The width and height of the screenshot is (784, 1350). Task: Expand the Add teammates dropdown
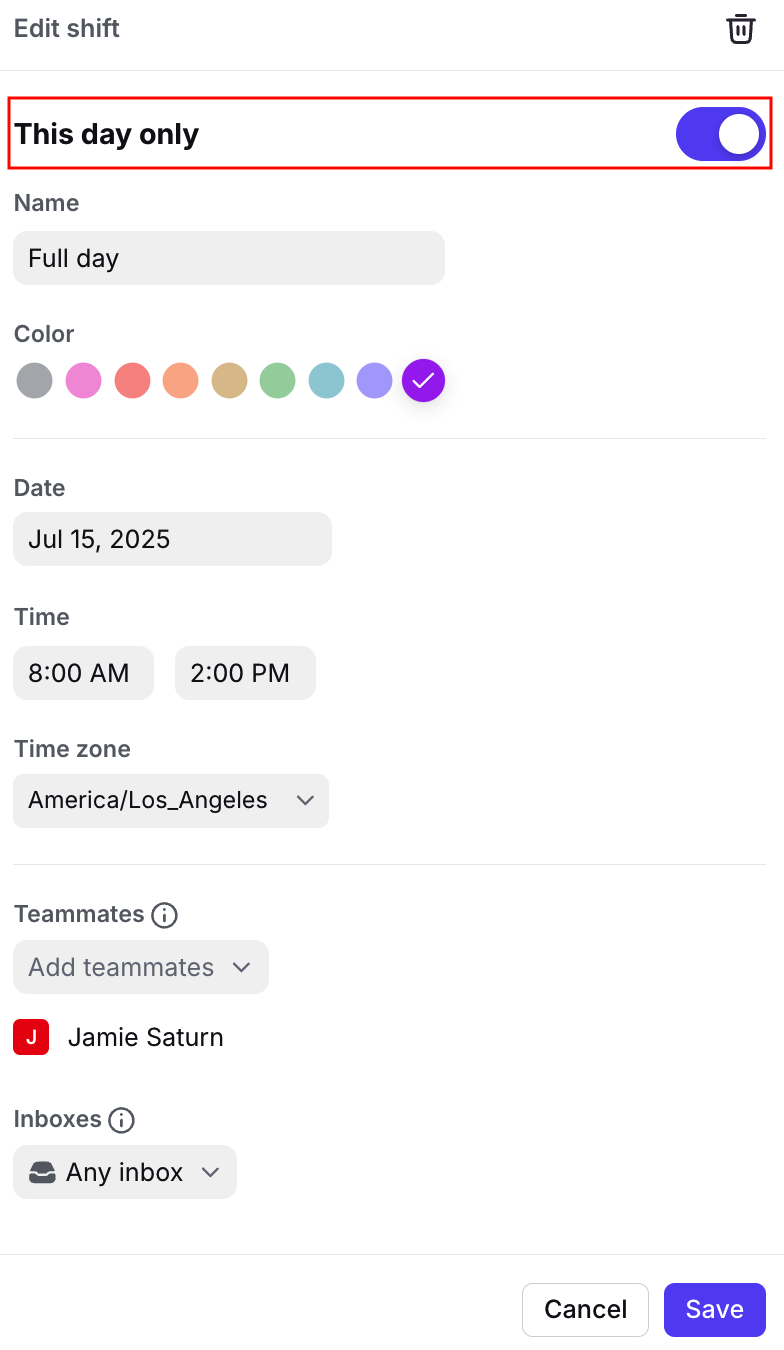(141, 967)
